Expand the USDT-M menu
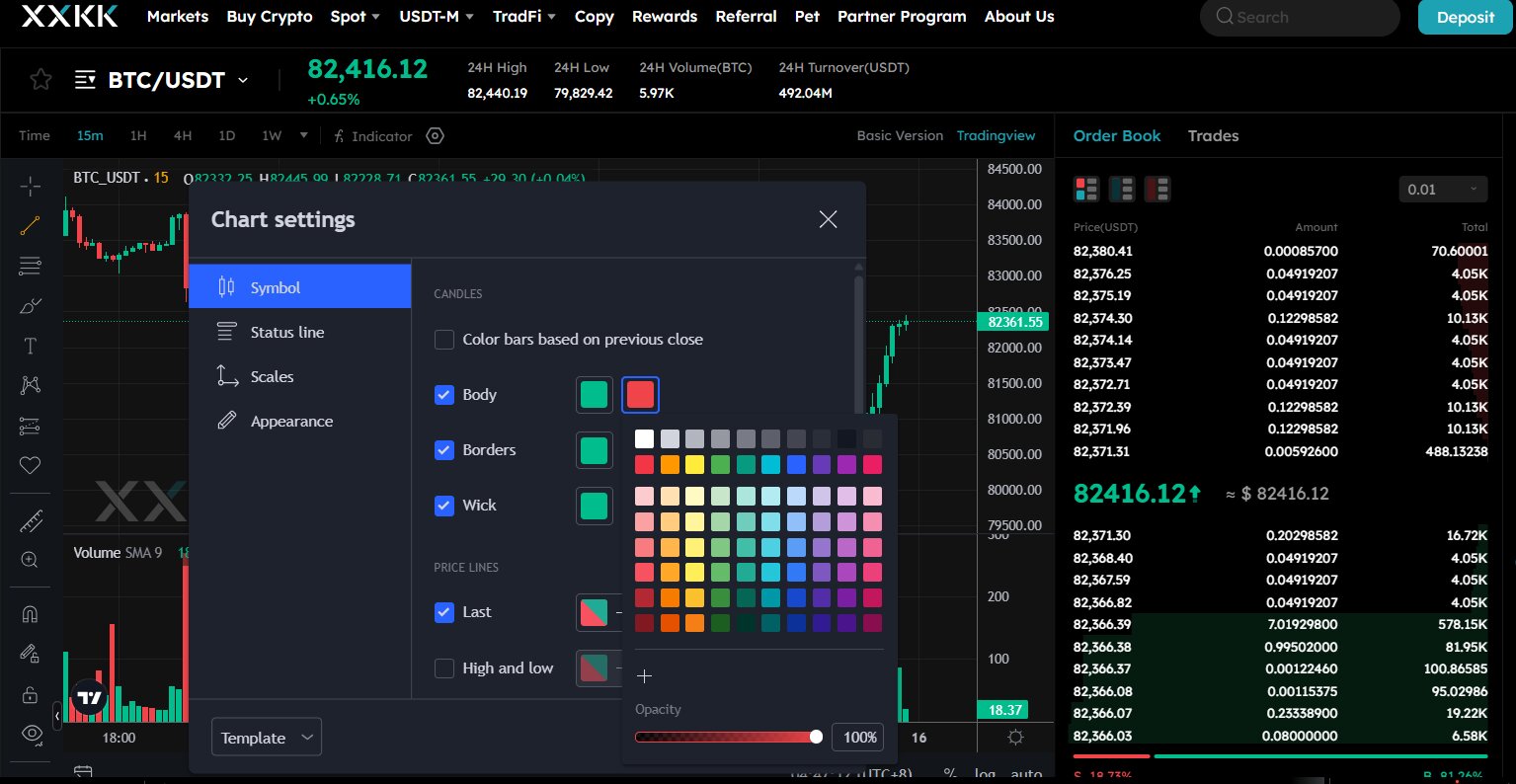Image resolution: width=1516 pixels, height=784 pixels. [x=437, y=17]
